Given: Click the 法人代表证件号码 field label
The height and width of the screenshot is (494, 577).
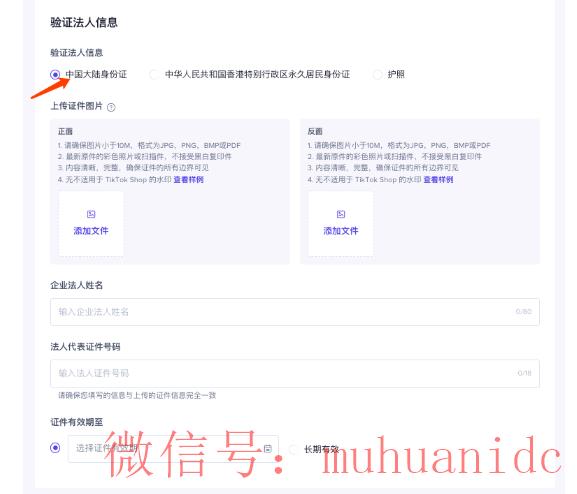Looking at the screenshot, I should coord(85,347).
